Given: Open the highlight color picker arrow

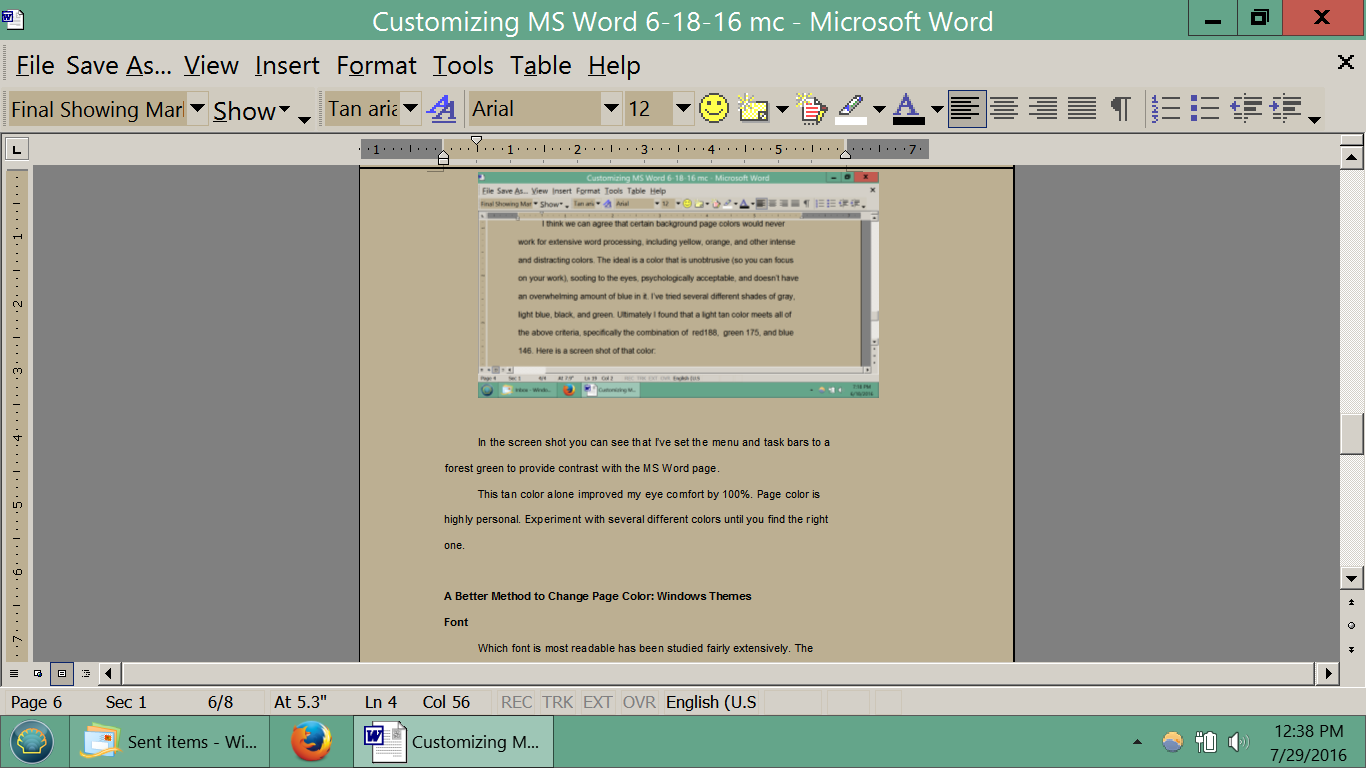Looking at the screenshot, I should point(879,109).
